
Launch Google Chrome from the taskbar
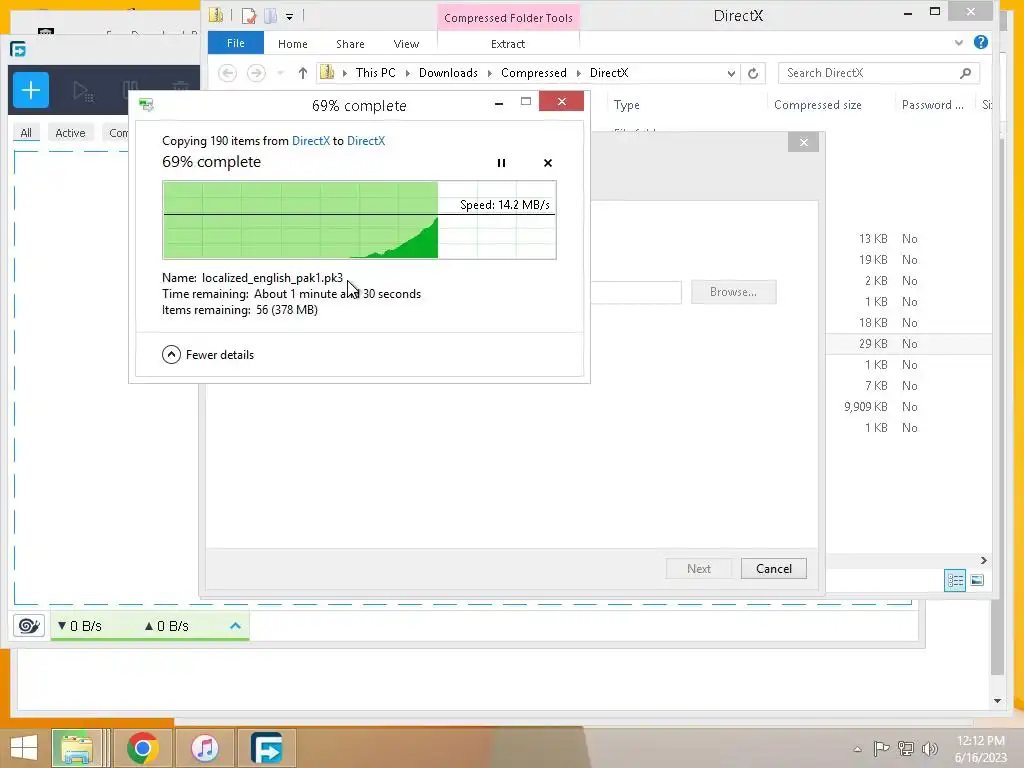tap(143, 748)
